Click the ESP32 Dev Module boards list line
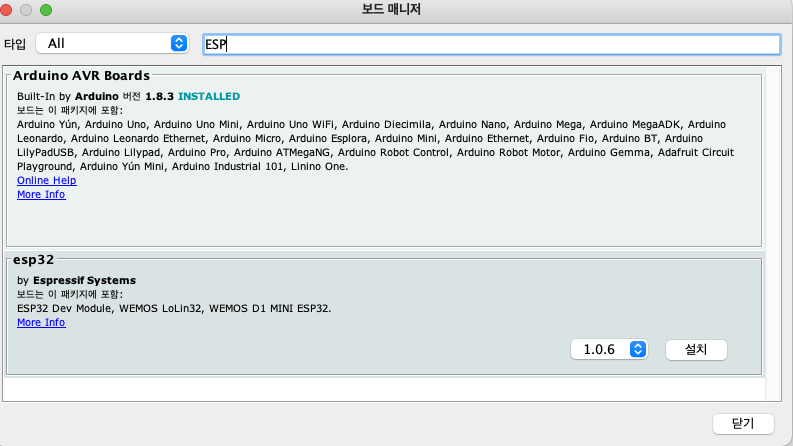The image size is (793, 446). (174, 308)
